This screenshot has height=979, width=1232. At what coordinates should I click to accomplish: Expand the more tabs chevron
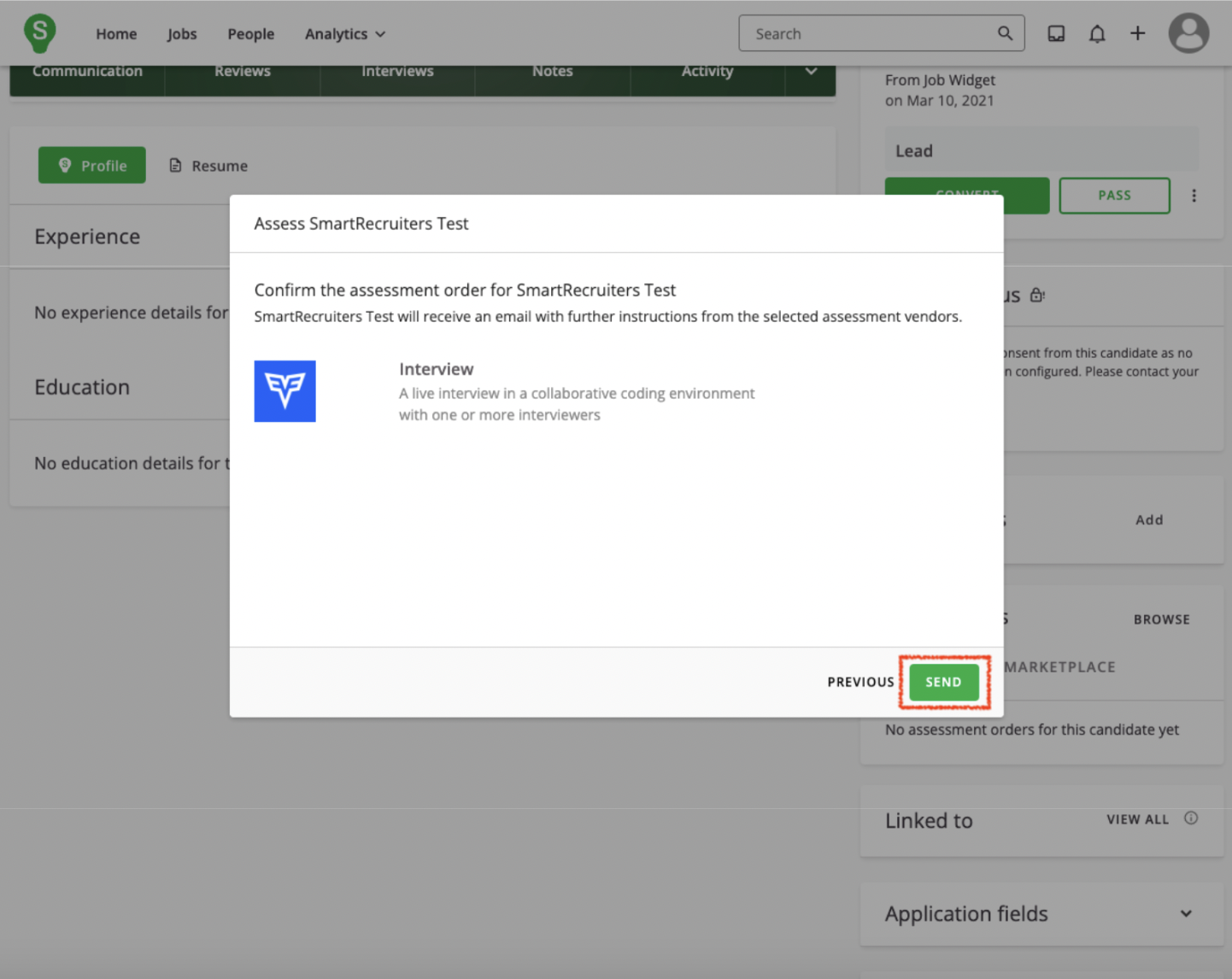click(x=811, y=72)
